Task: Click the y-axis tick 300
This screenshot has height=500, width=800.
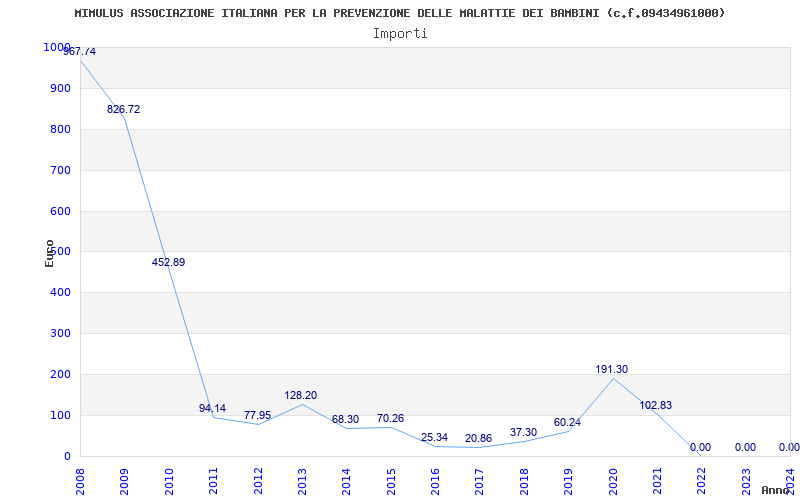Action: coord(60,333)
